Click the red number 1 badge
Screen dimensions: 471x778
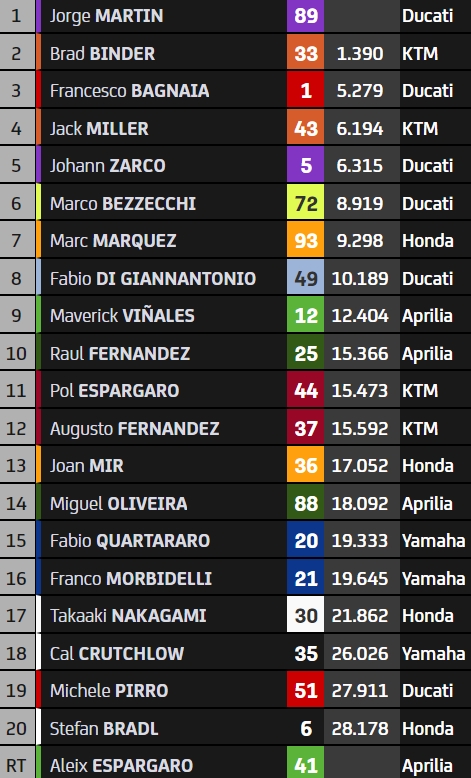(x=305, y=91)
